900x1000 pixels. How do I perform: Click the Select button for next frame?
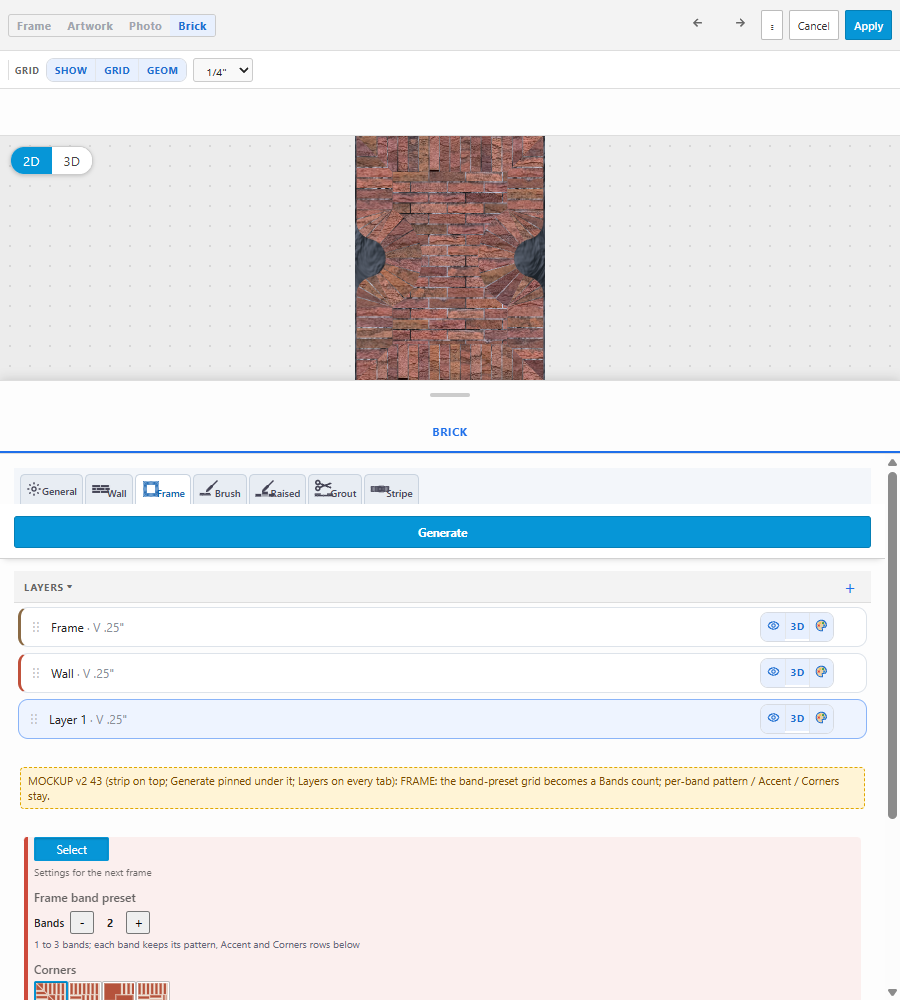71,849
